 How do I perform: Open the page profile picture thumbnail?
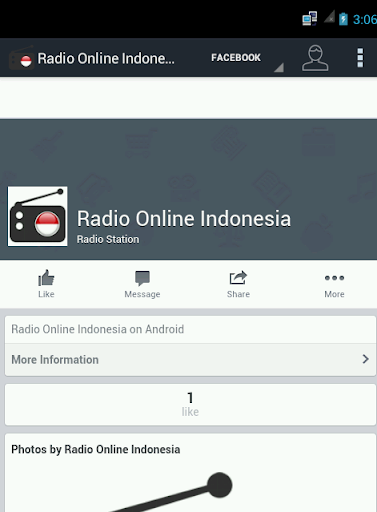[x=37, y=216]
